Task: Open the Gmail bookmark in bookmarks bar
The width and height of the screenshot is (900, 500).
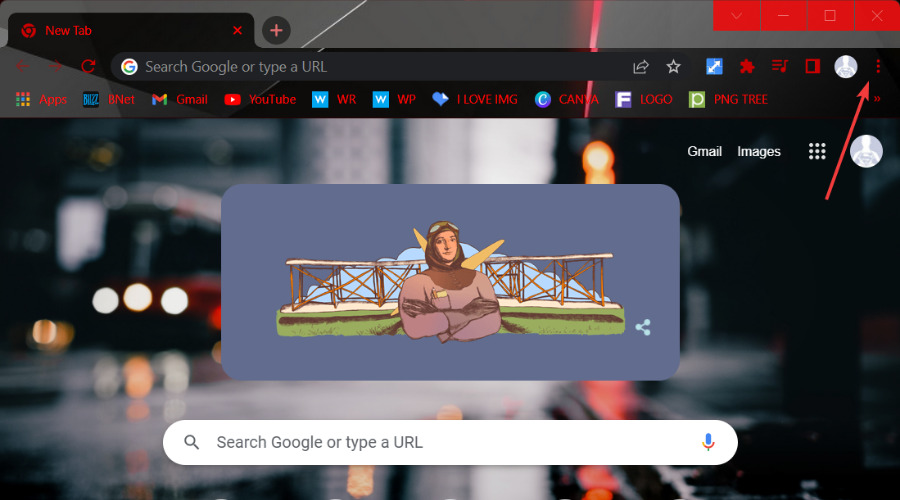Action: (x=180, y=99)
